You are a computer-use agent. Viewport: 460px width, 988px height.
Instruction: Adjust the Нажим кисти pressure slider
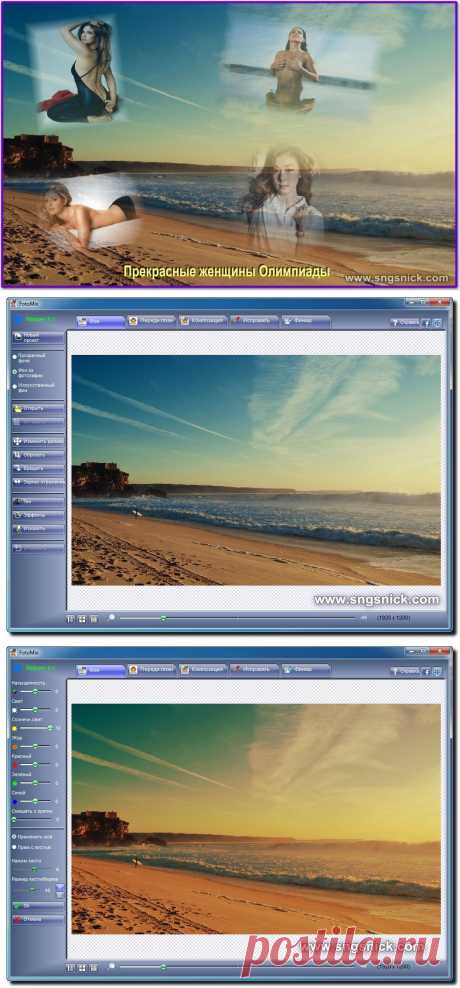(33, 869)
